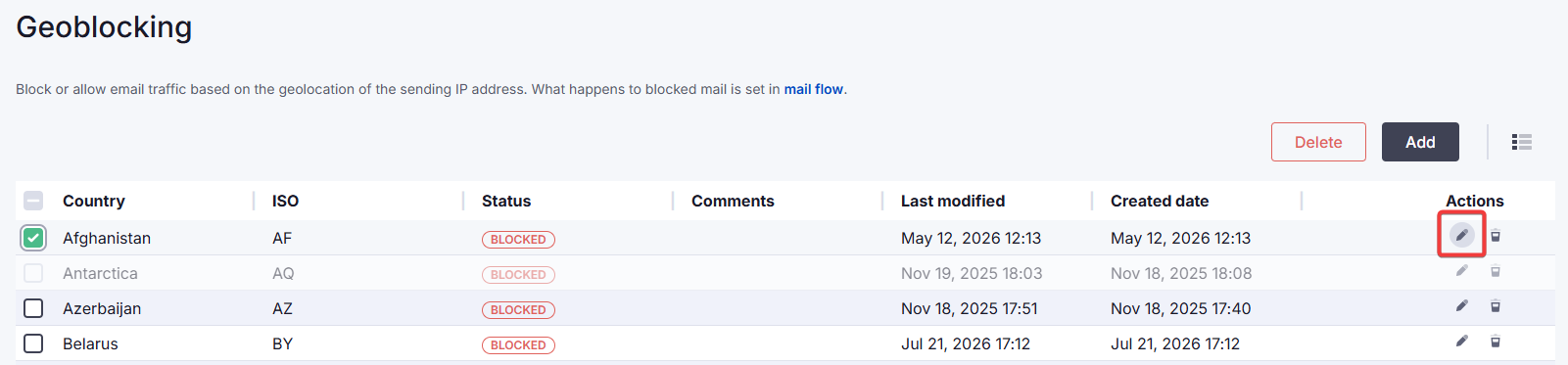Select the Azerbaijan row checkbox
The image size is (1568, 365).
click(x=33, y=308)
